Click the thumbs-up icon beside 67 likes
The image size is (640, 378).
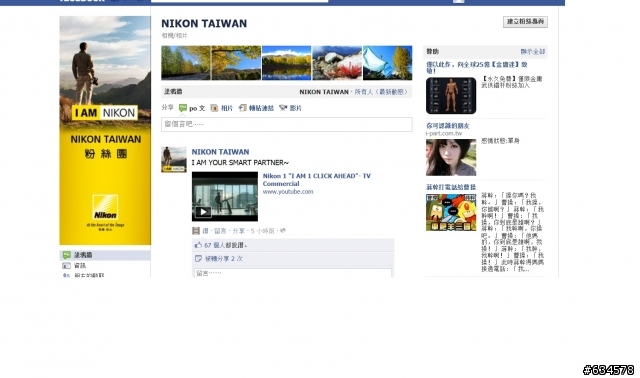pos(198,245)
